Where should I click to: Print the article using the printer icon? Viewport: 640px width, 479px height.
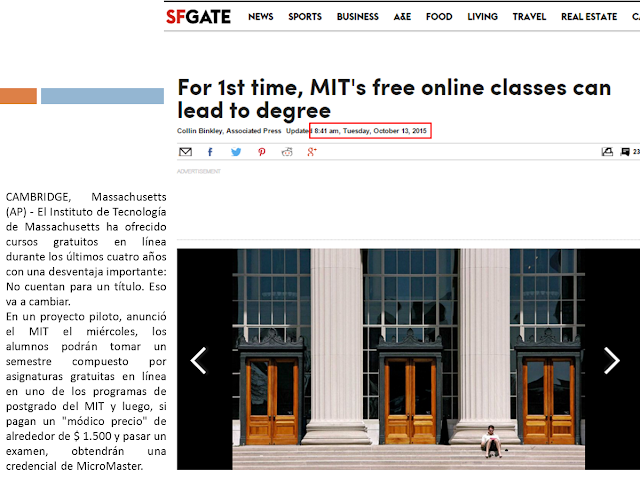coord(607,152)
